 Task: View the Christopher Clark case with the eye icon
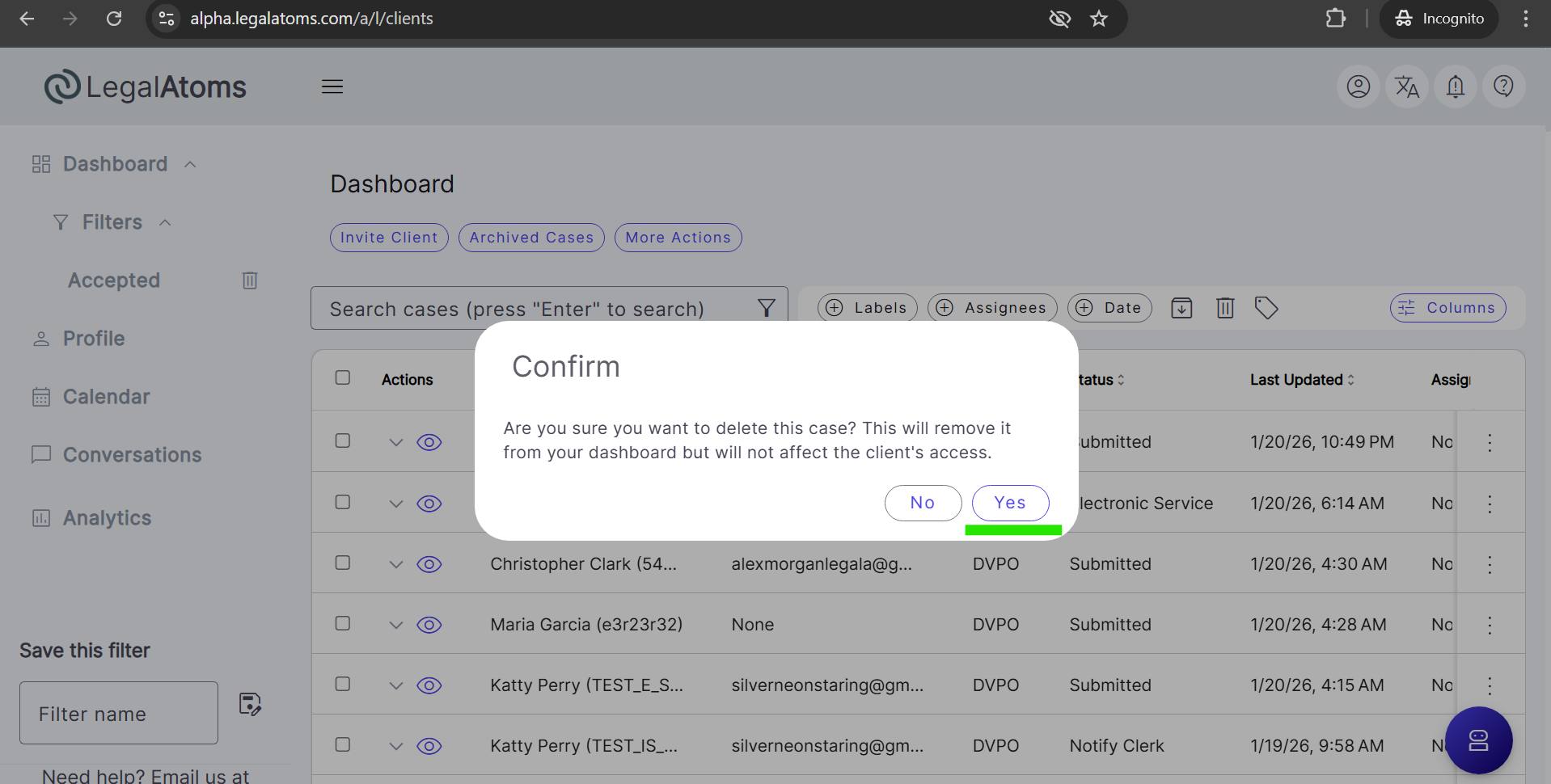point(429,564)
